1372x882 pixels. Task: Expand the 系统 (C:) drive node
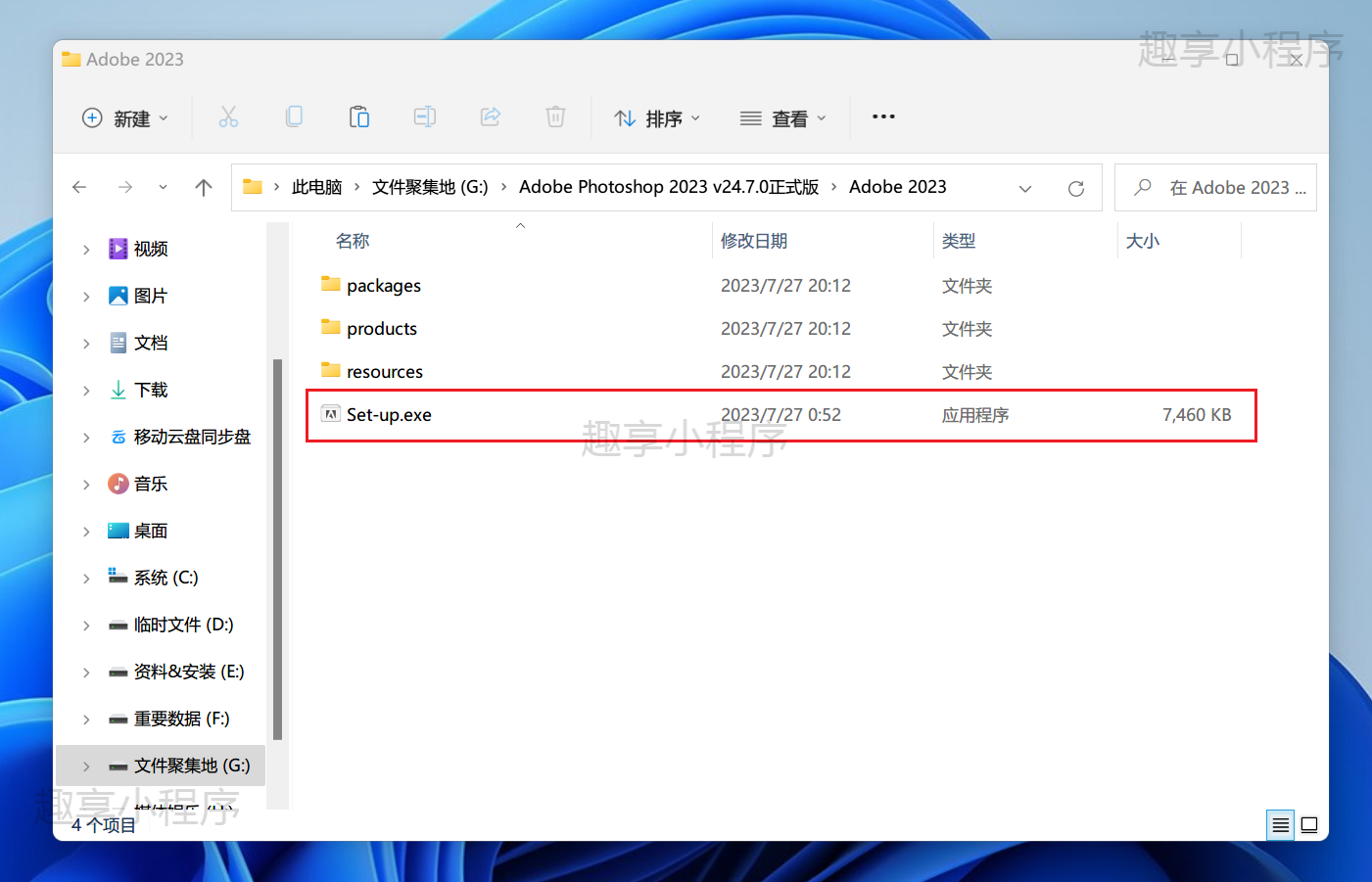point(86,579)
